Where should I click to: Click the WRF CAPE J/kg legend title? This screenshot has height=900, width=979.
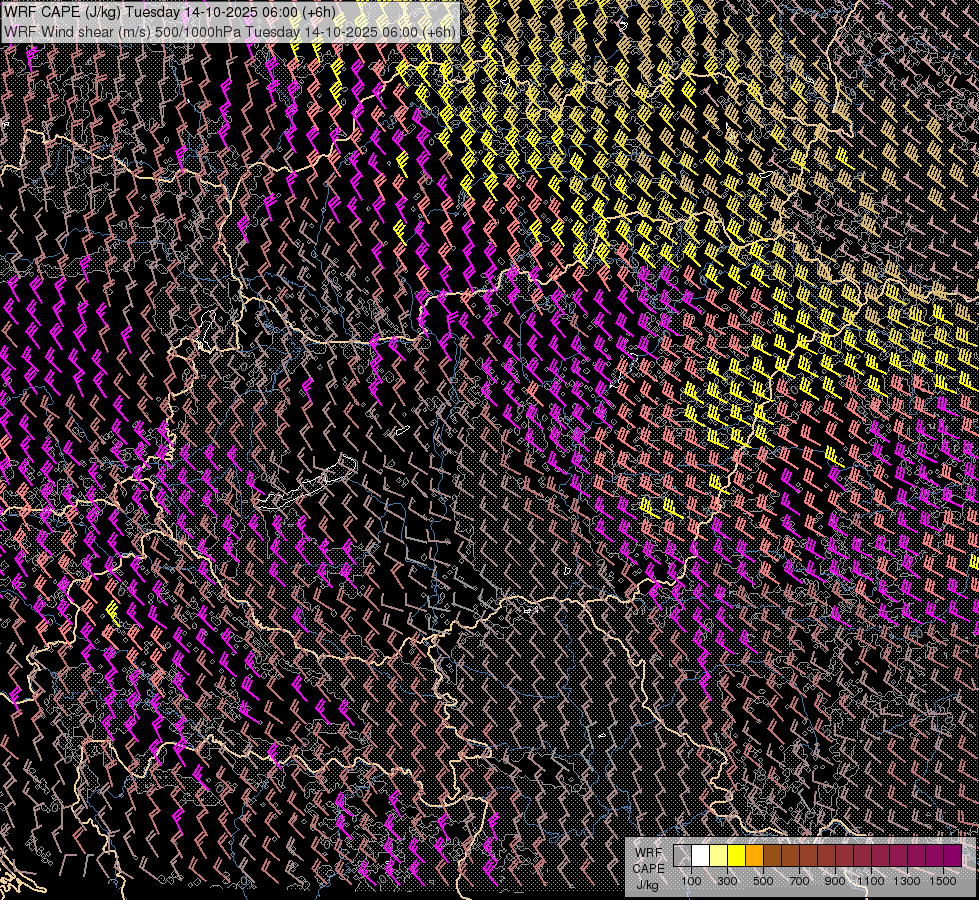coord(648,868)
